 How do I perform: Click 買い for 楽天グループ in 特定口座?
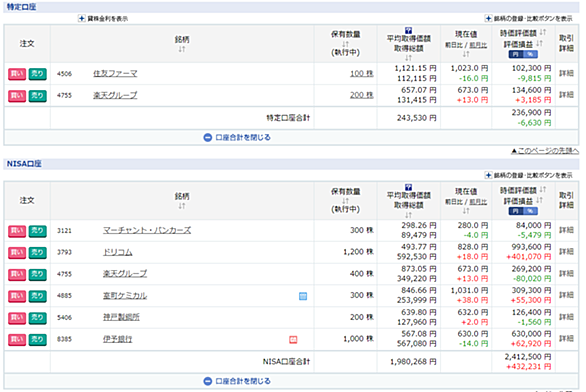[17, 96]
